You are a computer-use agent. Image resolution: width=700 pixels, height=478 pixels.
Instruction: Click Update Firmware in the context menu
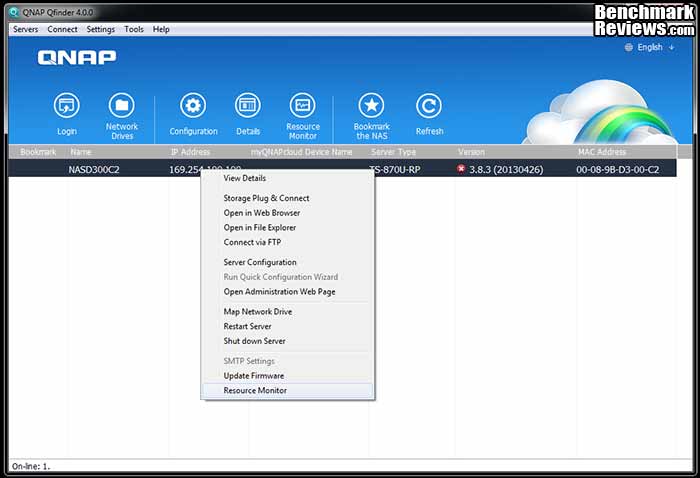tap(253, 376)
